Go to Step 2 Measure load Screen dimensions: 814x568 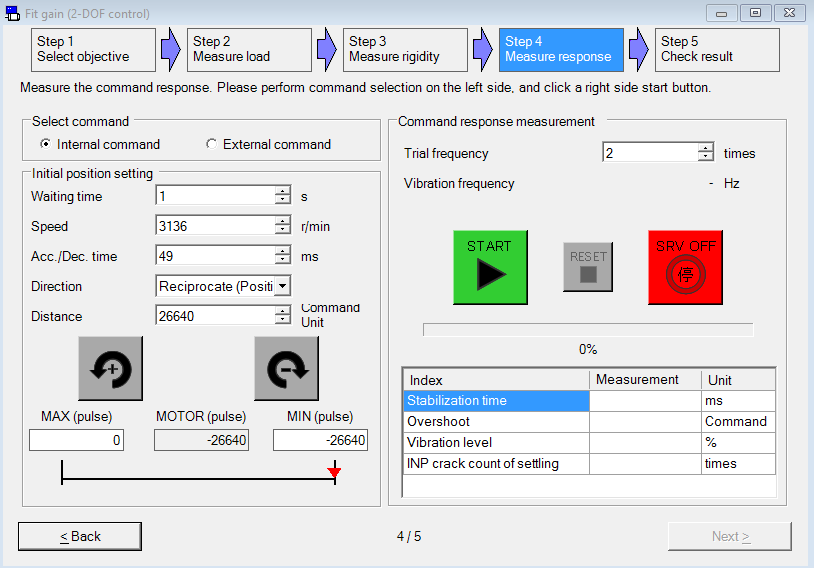point(249,49)
